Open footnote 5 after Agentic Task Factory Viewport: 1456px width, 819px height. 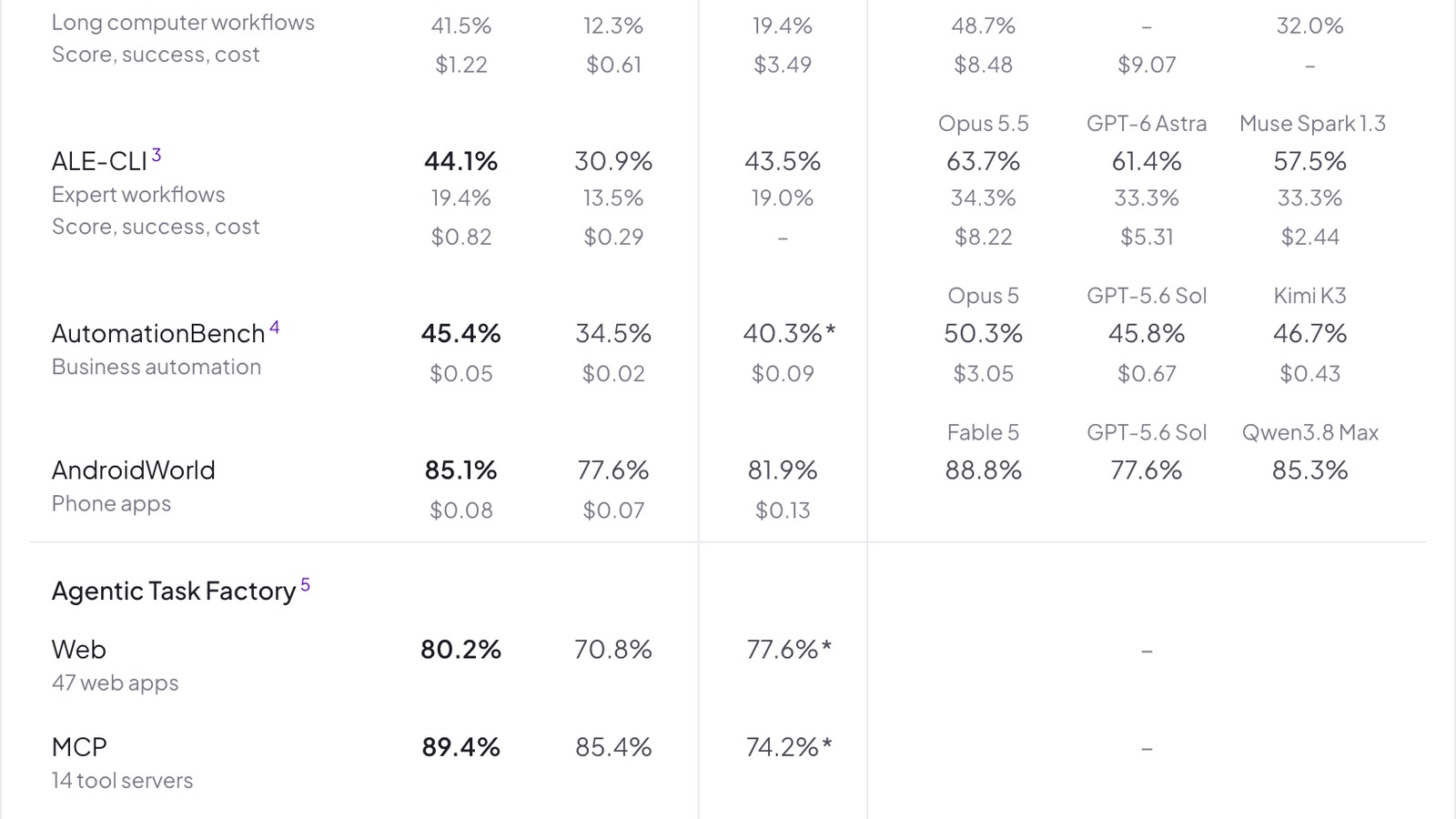(x=306, y=585)
